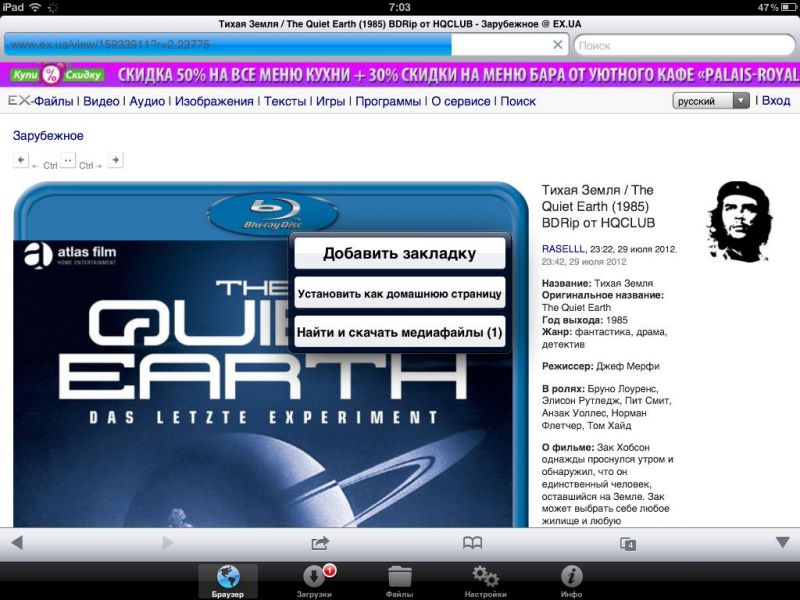This screenshot has width=800, height=600.
Task: Open the Зарубежное category link
Action: (48, 136)
